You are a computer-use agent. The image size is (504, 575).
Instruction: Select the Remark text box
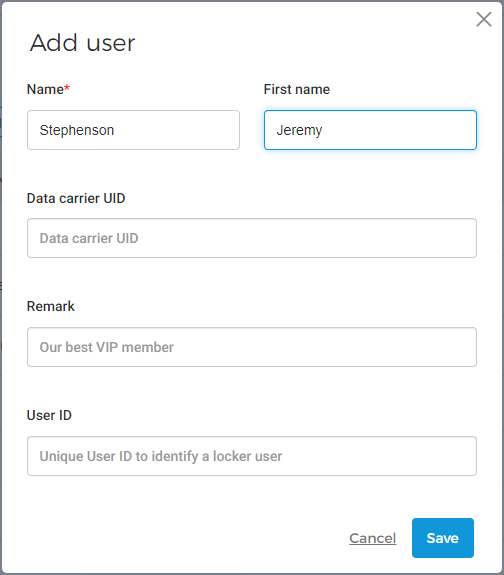[x=252, y=347]
